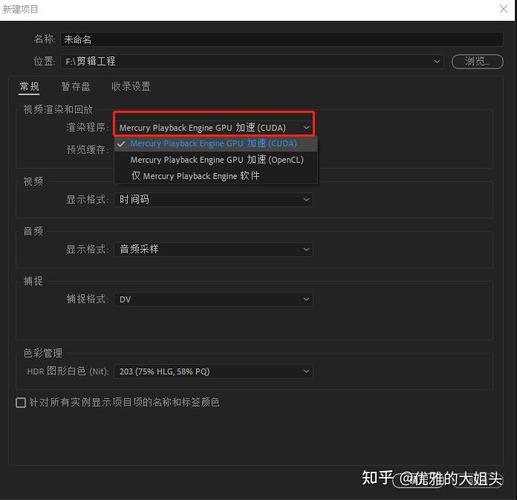
Task: Click the checkmark beside the CUDA entry
Action: click(x=121, y=144)
